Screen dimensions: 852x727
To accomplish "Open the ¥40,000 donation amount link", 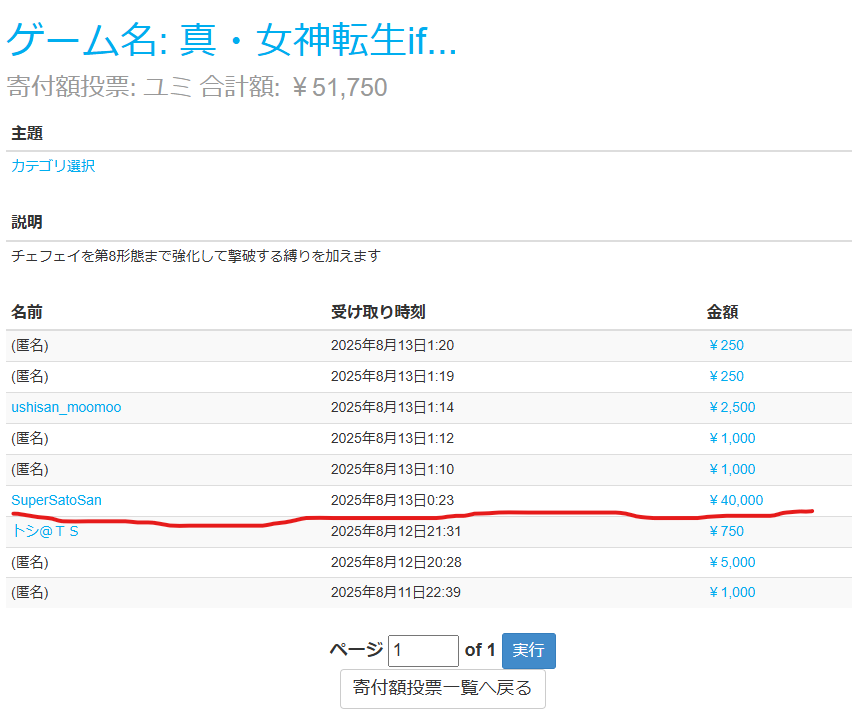I will coord(735,500).
